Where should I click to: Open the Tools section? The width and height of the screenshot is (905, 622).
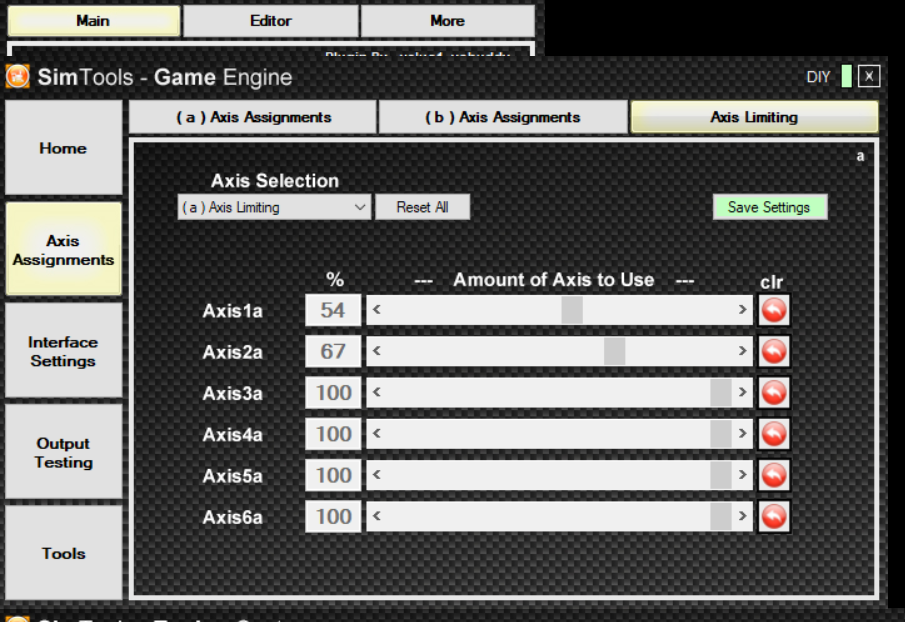[63, 553]
